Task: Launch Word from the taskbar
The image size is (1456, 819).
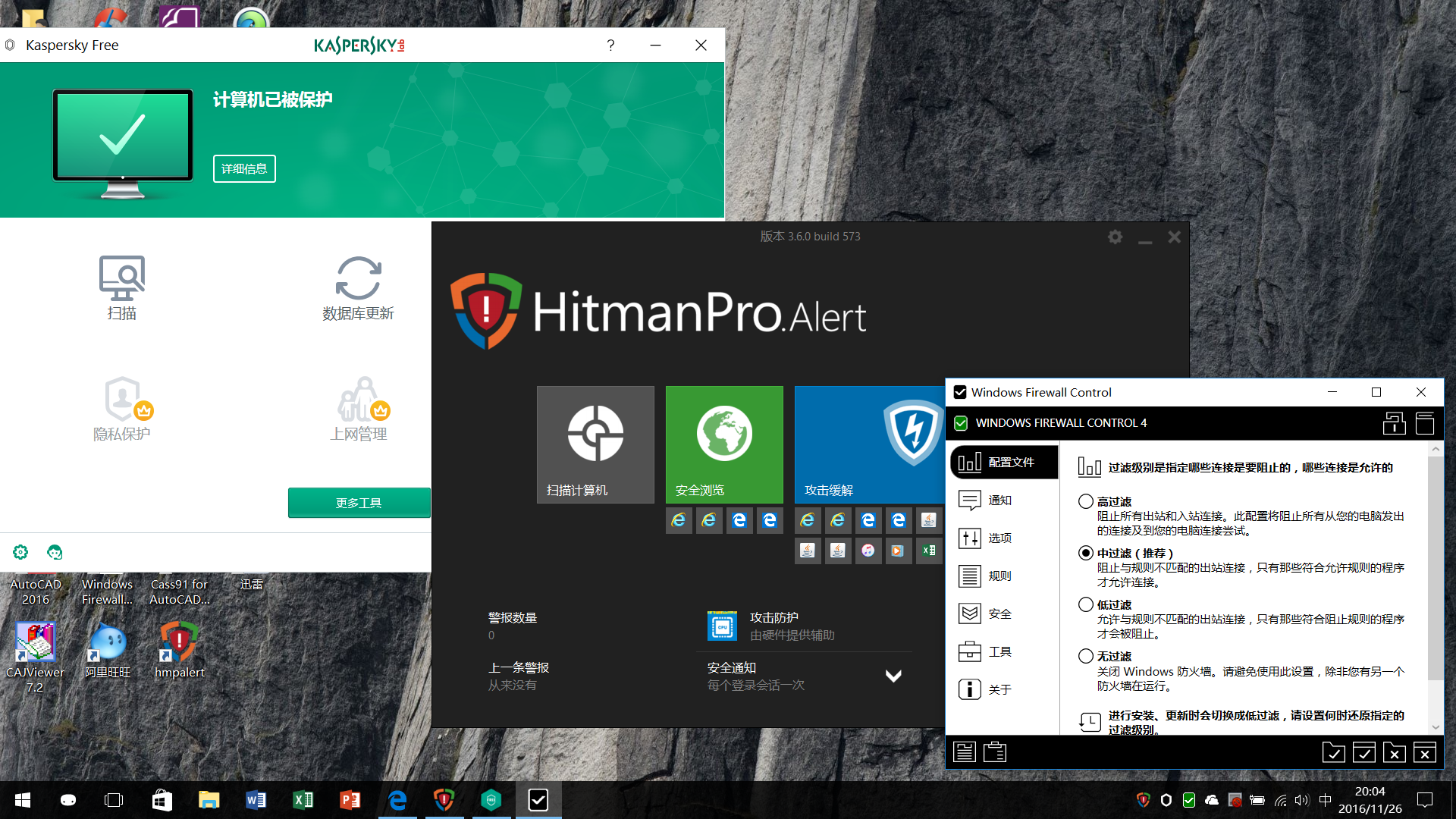Action: coord(256,800)
